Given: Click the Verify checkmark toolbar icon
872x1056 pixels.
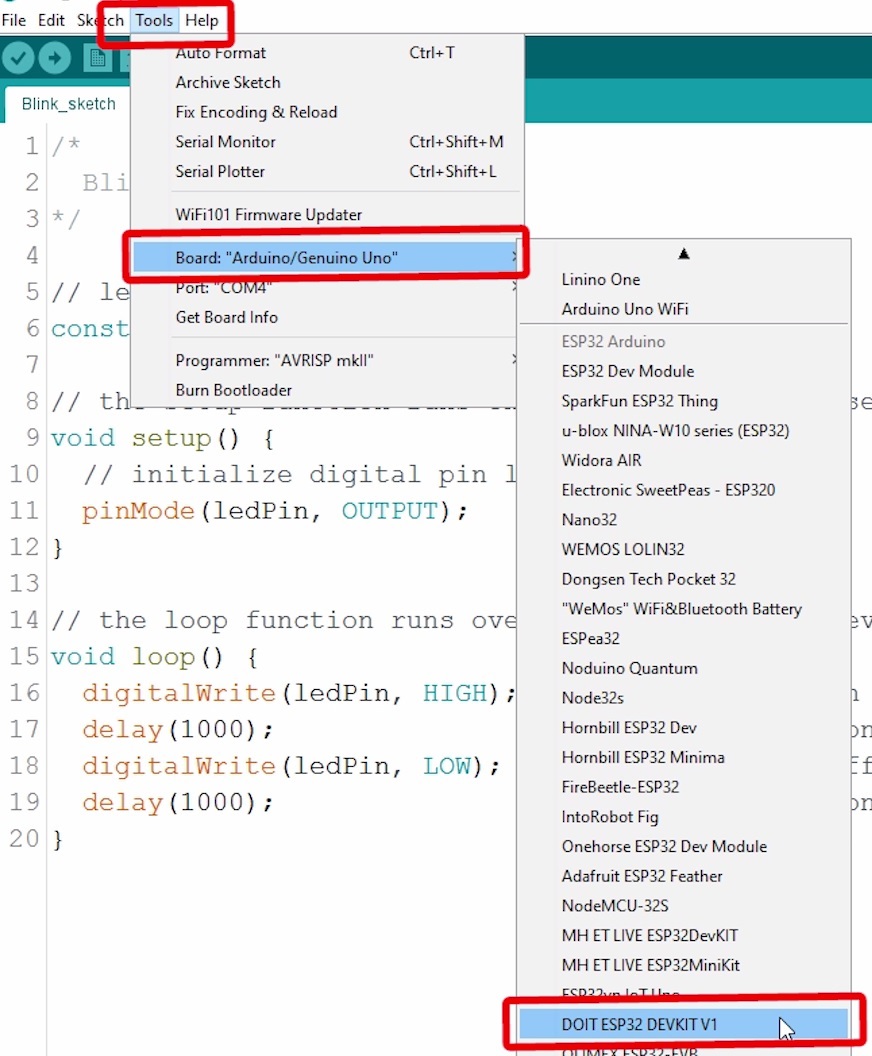Looking at the screenshot, I should pos(18,58).
